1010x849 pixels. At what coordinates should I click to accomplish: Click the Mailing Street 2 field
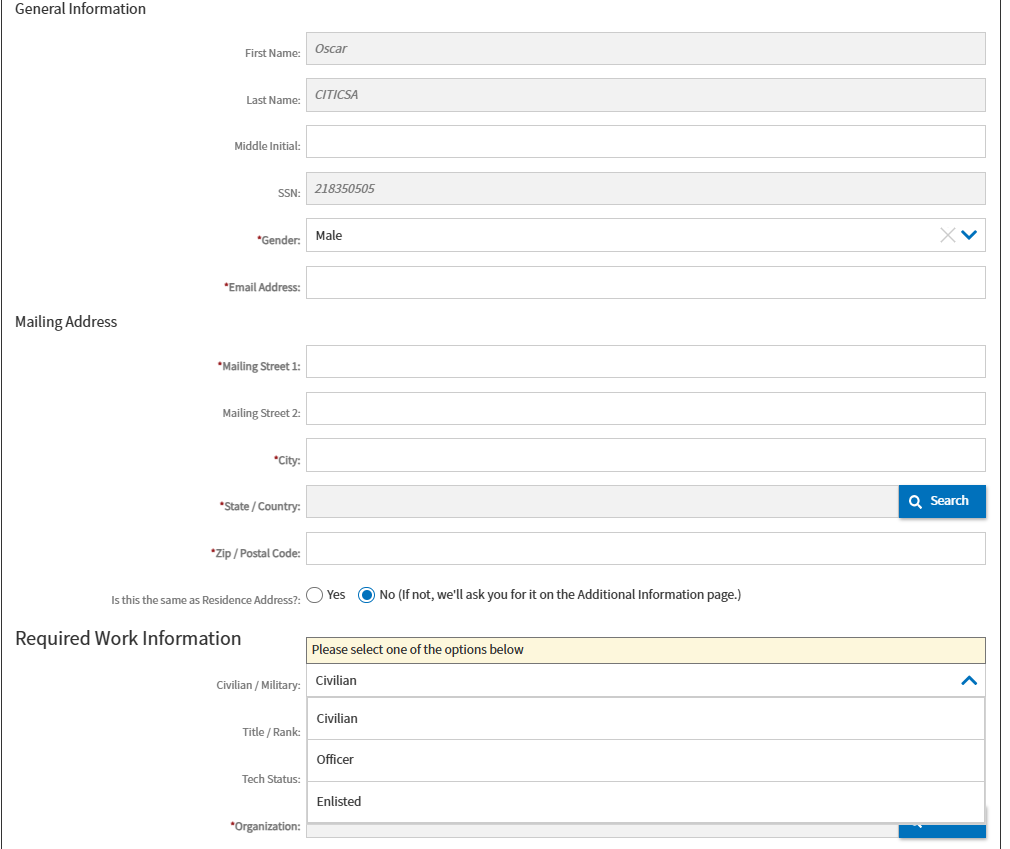click(x=645, y=409)
